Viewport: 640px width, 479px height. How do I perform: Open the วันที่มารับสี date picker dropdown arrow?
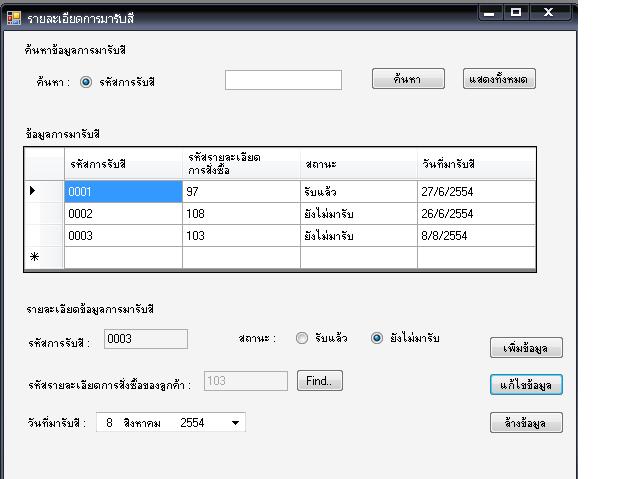tap(236, 423)
